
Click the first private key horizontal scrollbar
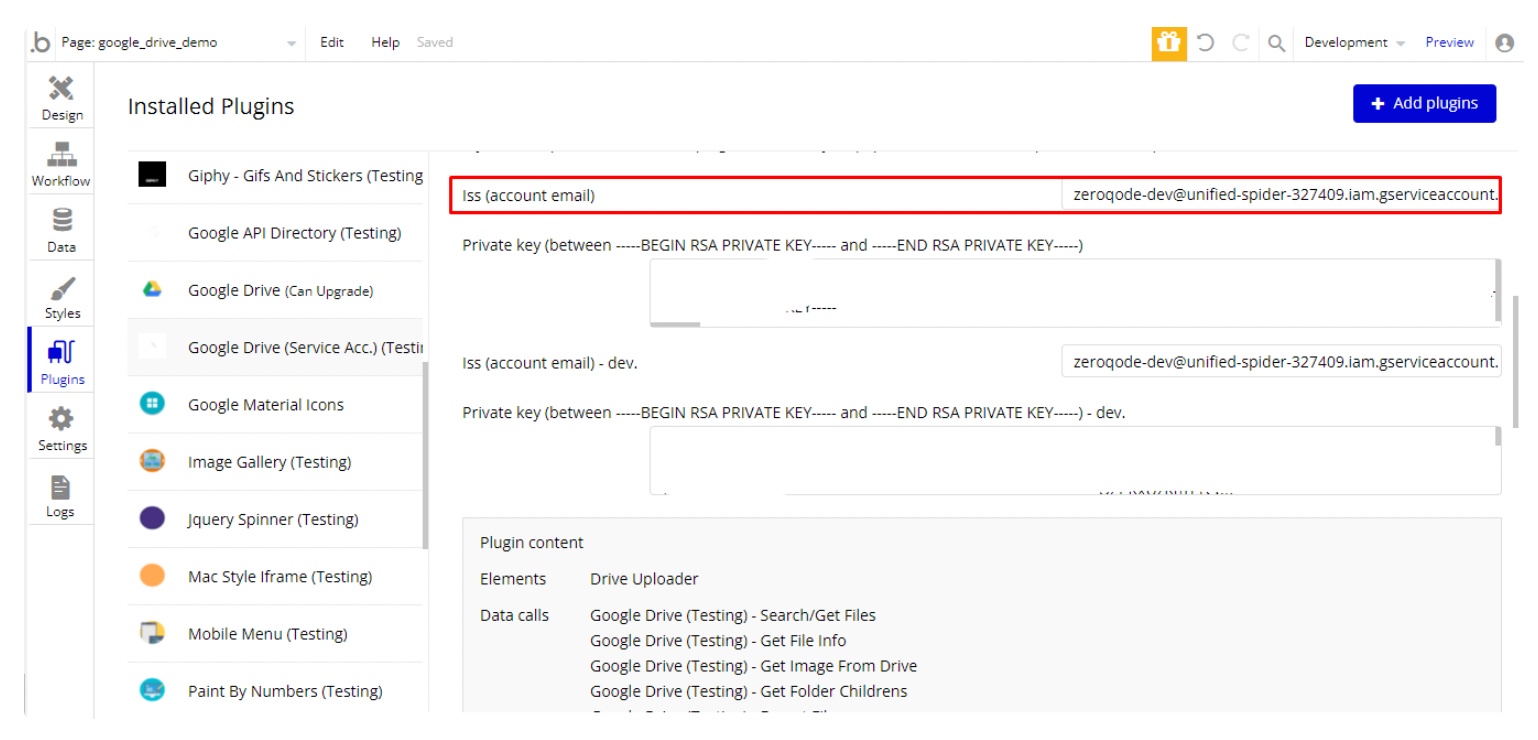coord(675,323)
